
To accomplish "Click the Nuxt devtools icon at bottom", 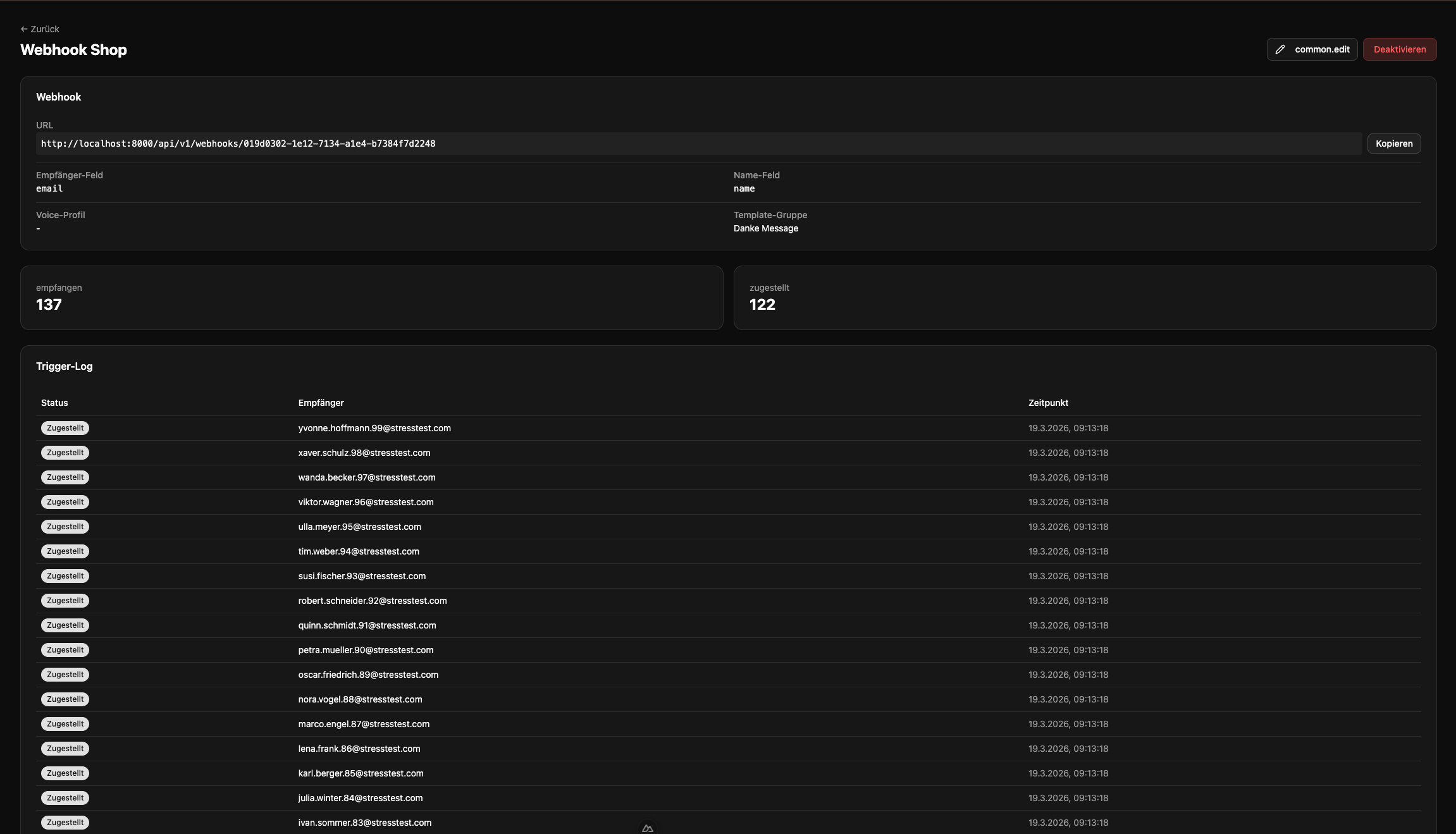I will click(647, 828).
